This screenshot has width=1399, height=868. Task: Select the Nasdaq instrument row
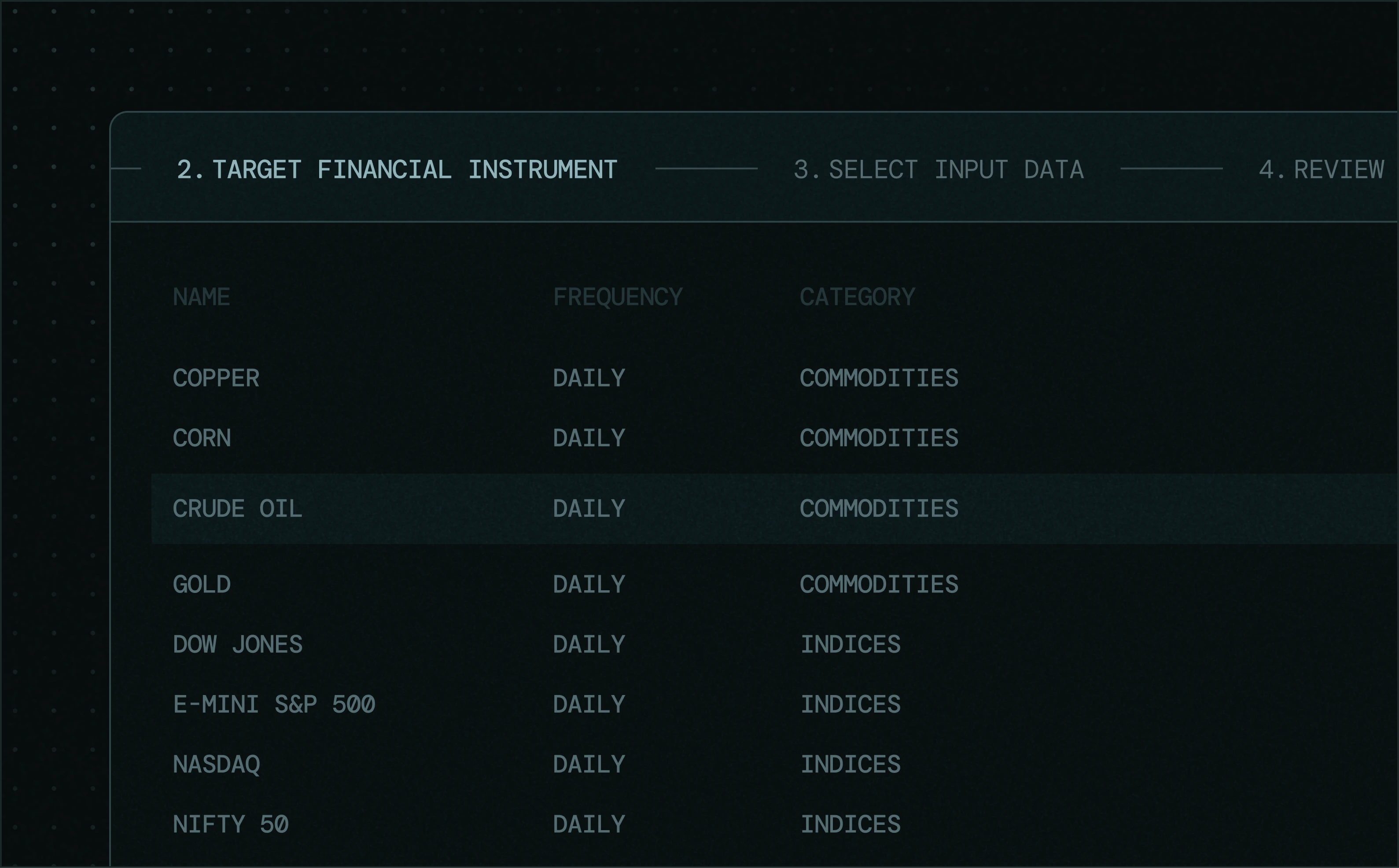[x=217, y=764]
